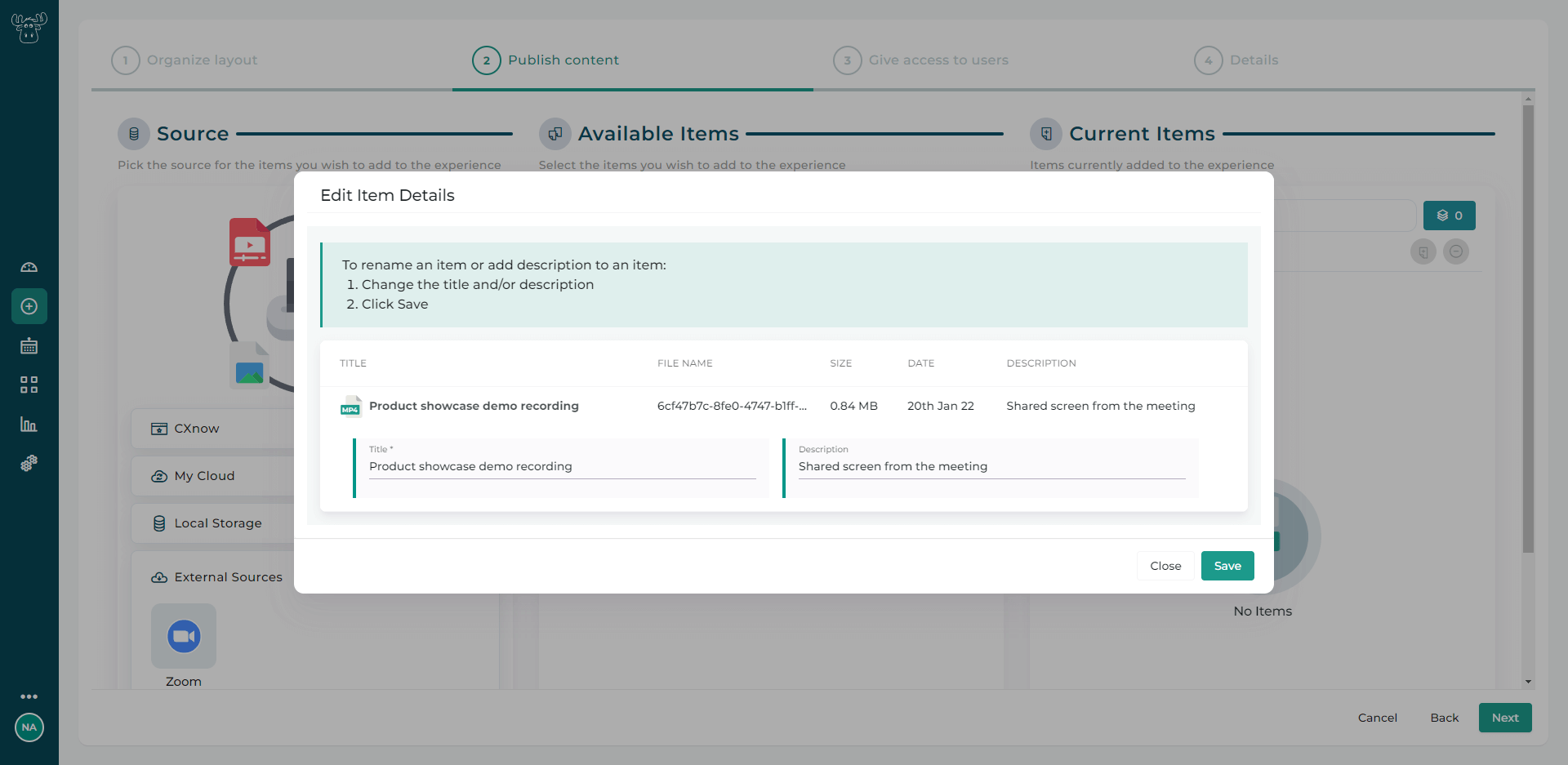This screenshot has height=765, width=1568.
Task: Click the '0.84 MB' size value
Action: click(x=853, y=406)
